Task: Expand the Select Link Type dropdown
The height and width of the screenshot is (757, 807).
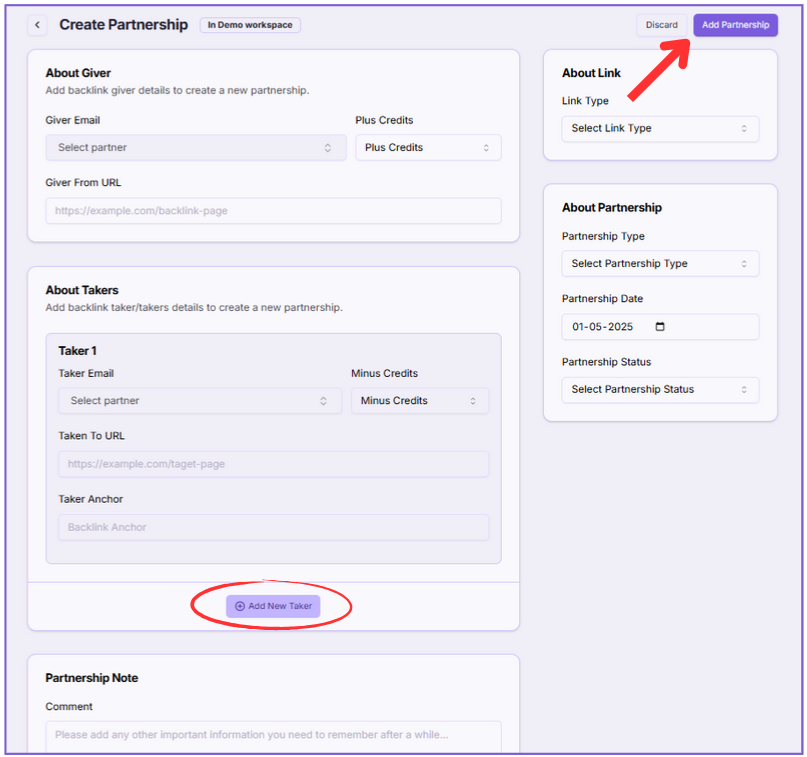Action: pos(659,129)
